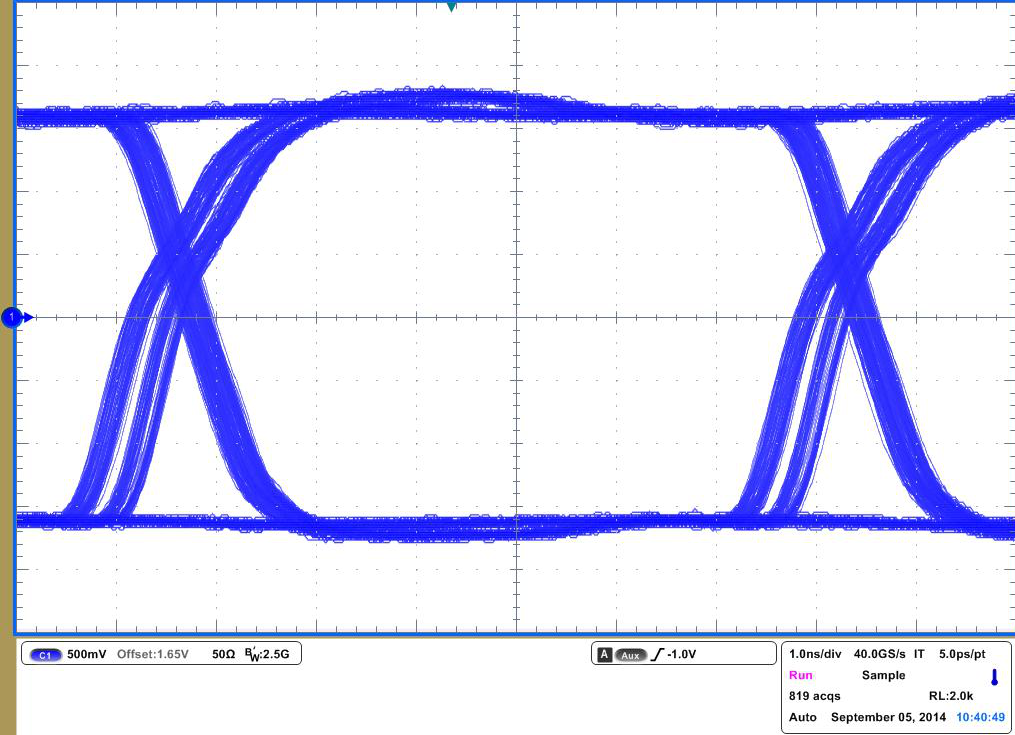This screenshot has height=735, width=1015.
Task: Click the Aux trigger source badge
Action: coord(633,653)
